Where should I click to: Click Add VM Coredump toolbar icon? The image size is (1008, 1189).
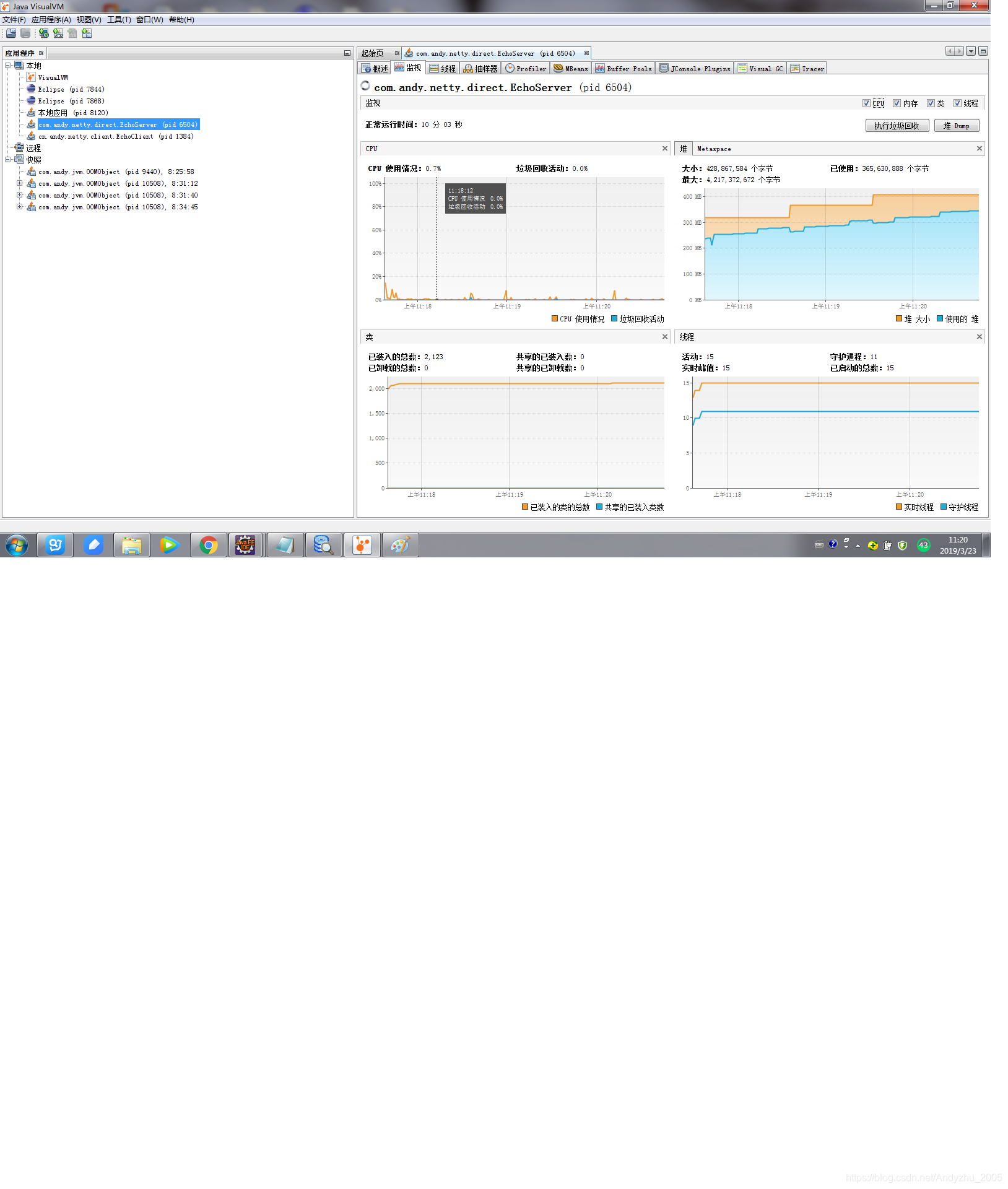click(x=72, y=33)
